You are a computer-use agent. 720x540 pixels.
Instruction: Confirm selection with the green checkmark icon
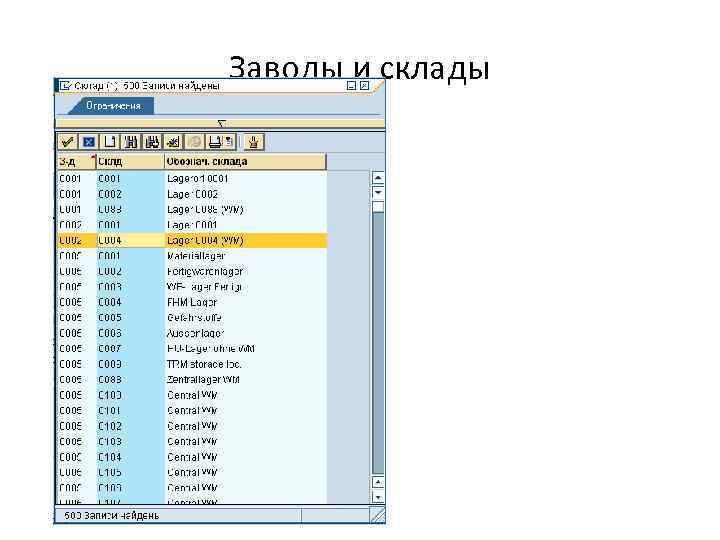tap(68, 142)
